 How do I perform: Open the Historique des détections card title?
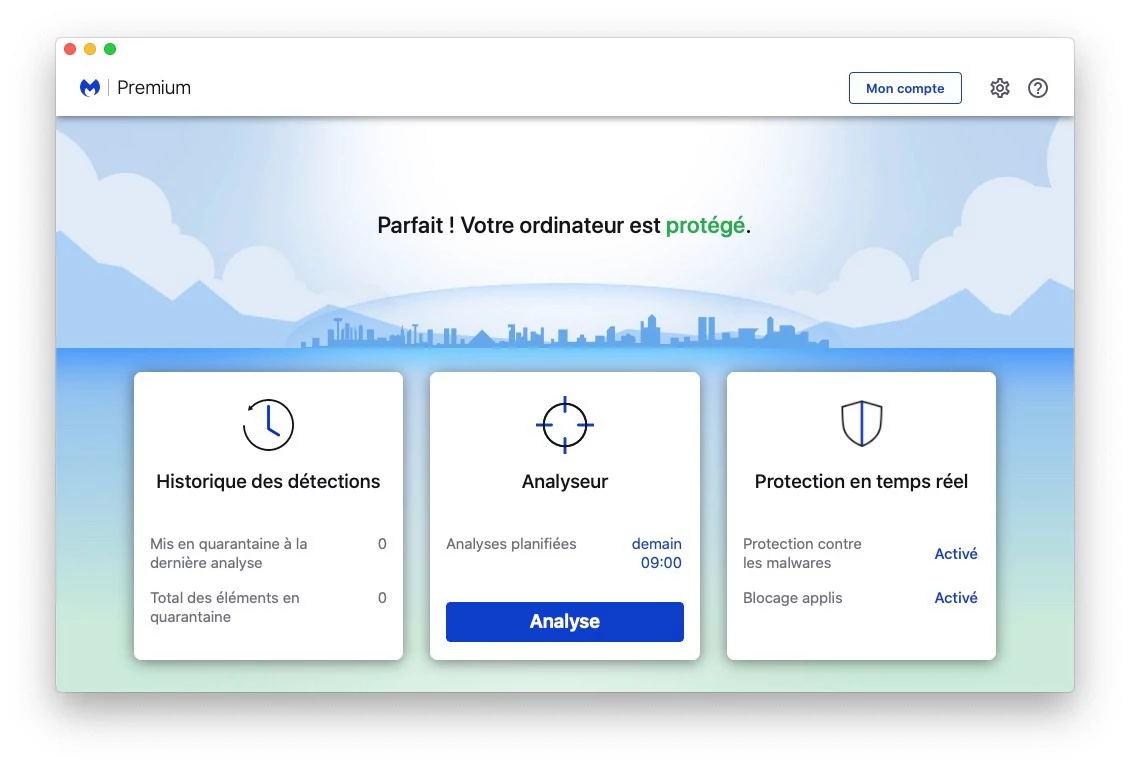(x=268, y=481)
